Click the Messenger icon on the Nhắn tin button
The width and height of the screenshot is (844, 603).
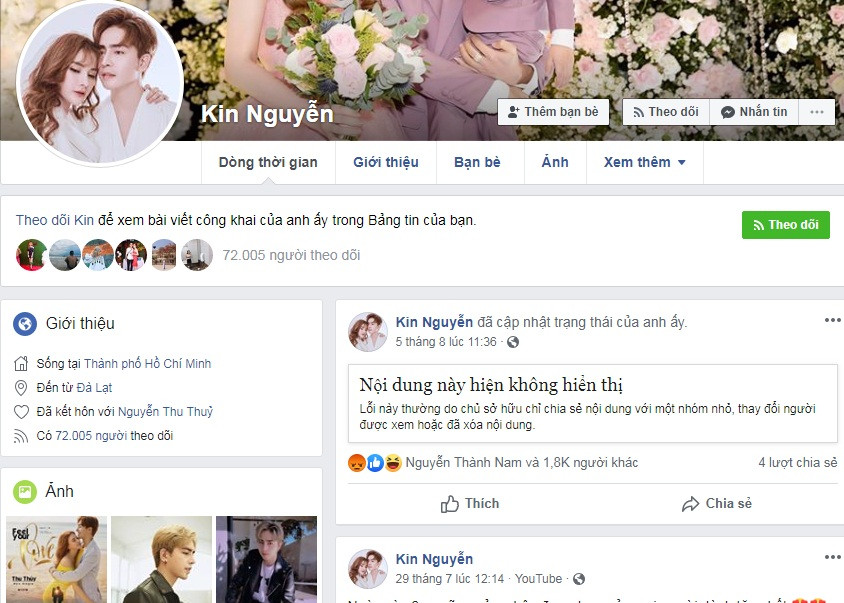click(728, 111)
